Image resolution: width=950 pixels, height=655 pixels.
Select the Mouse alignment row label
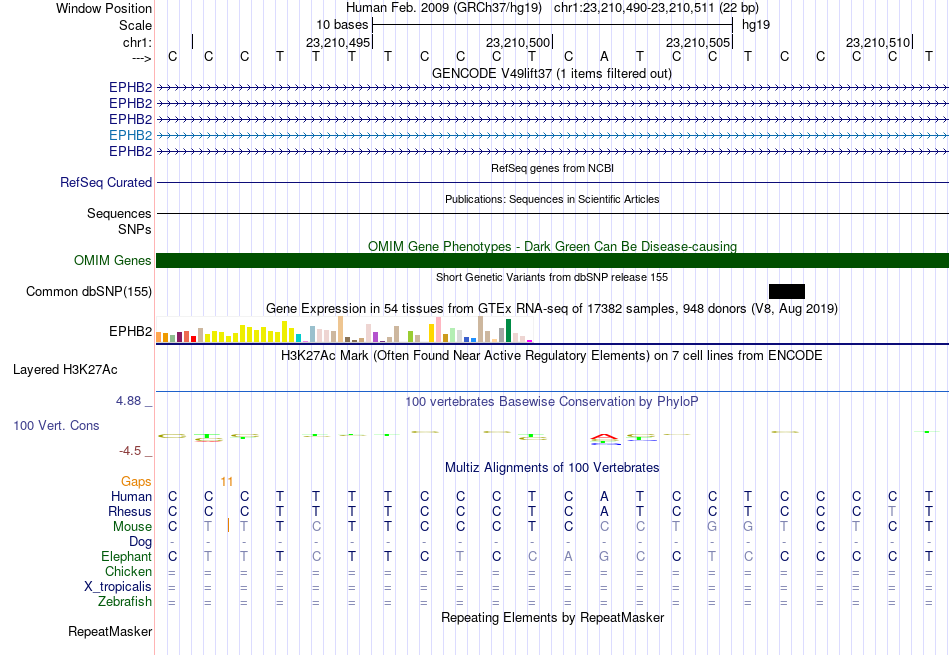click(x=132, y=527)
